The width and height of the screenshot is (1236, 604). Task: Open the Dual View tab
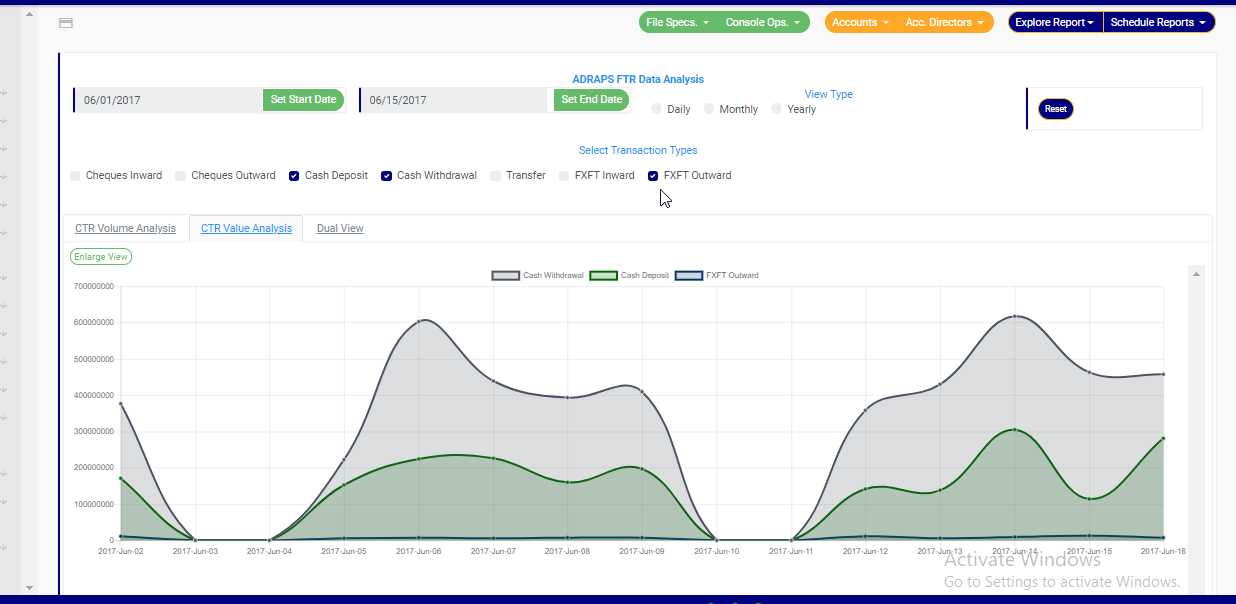340,228
